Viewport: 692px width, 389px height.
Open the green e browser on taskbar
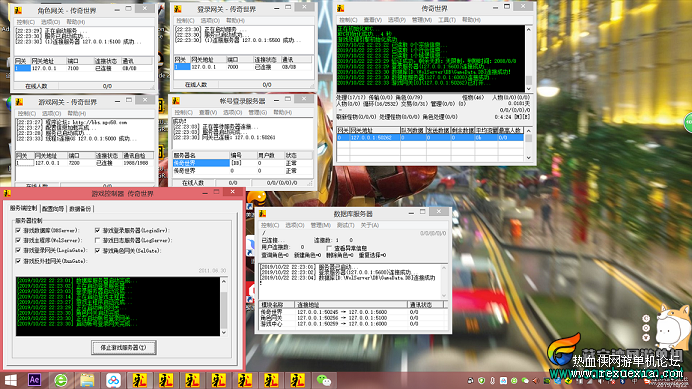click(x=60, y=380)
